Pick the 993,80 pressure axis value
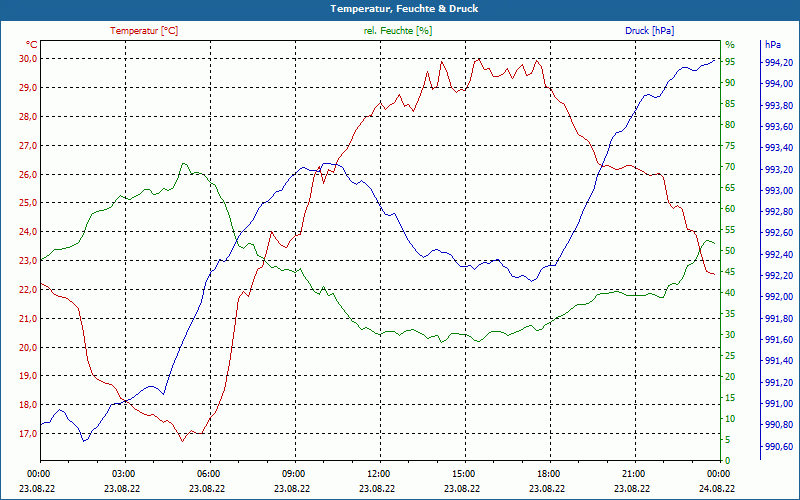 point(780,106)
